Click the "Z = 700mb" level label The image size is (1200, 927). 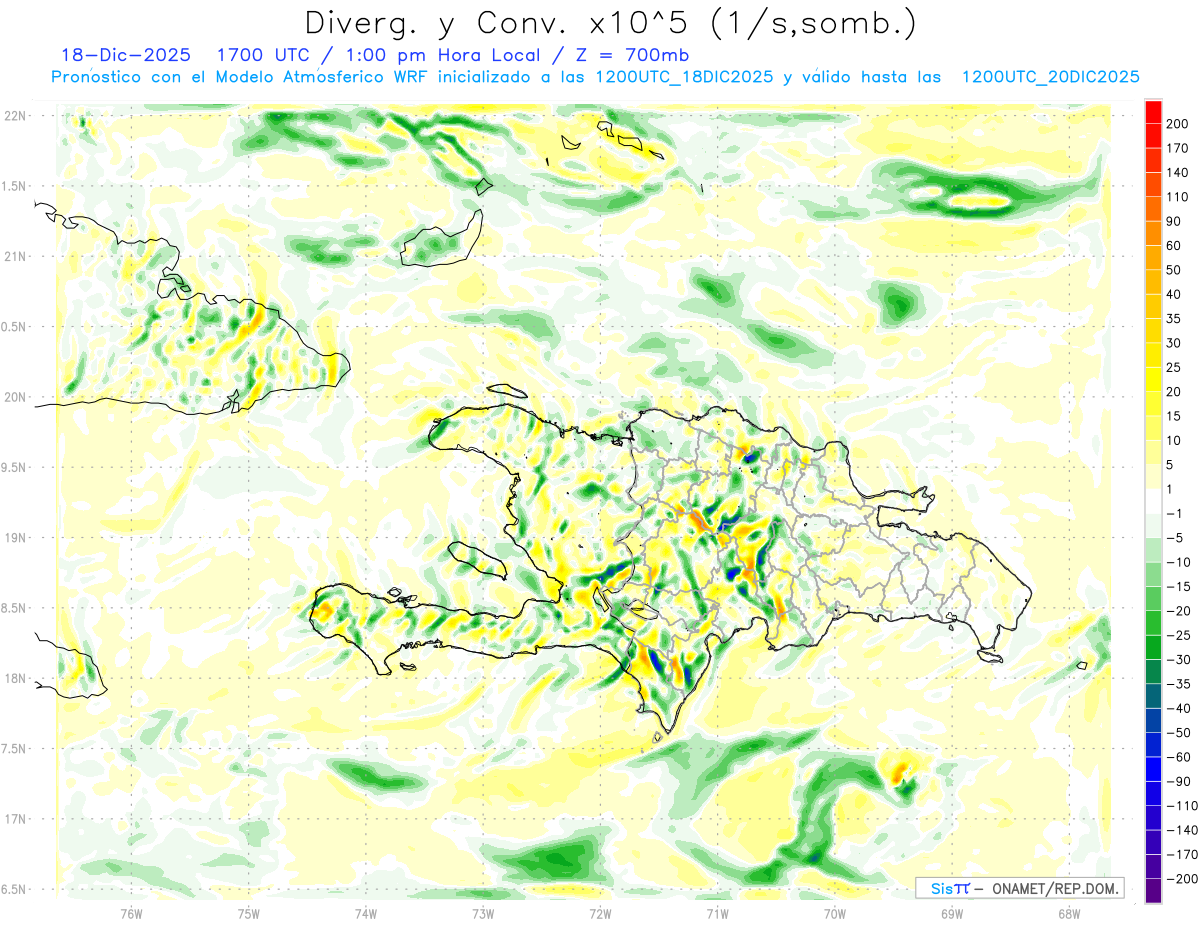click(631, 55)
